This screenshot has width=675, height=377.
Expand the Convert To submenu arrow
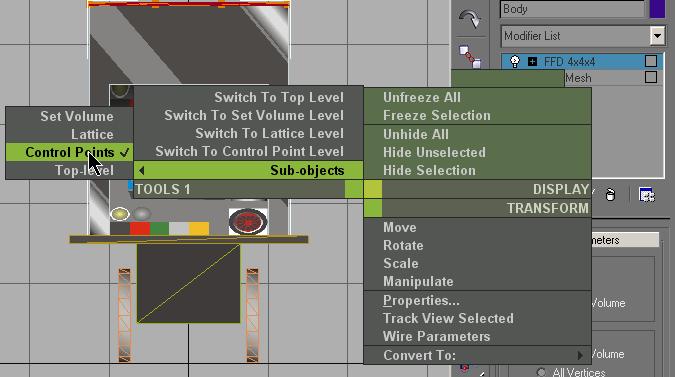[580, 355]
